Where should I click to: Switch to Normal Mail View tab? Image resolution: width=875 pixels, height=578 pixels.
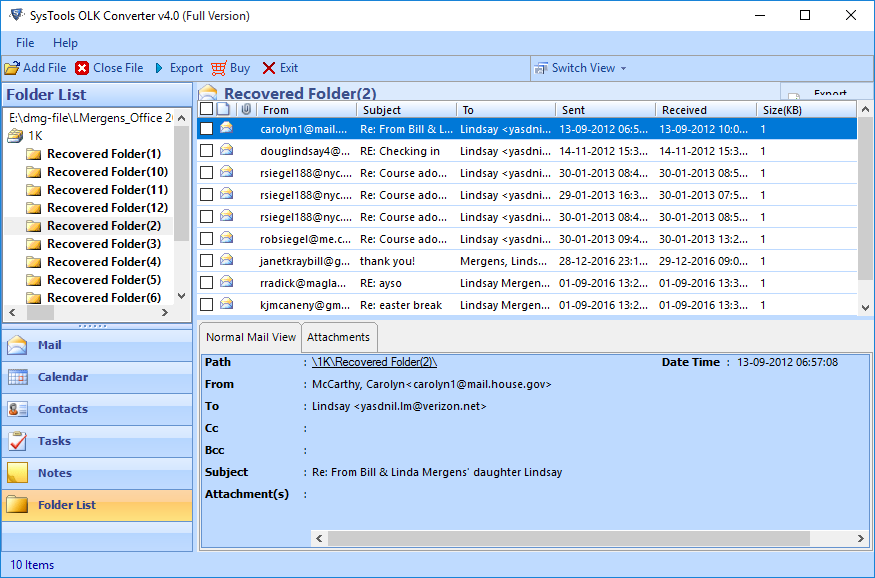pos(251,337)
